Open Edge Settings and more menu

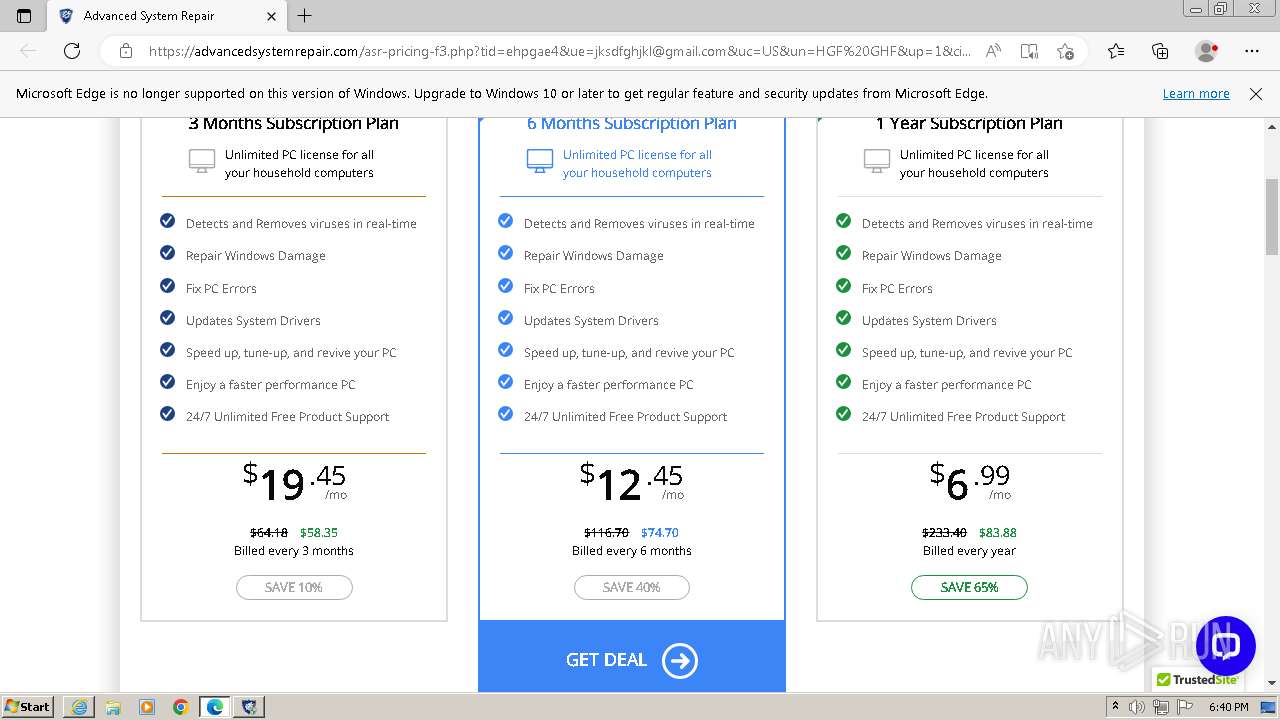pos(1252,51)
